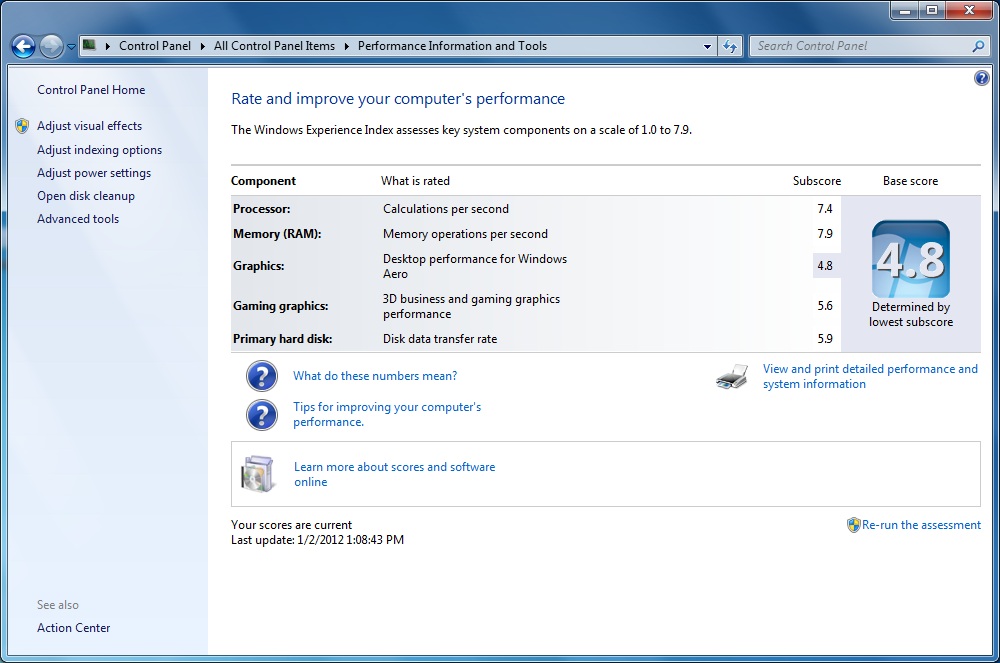Click question icon beside What do these numbers mean
The height and width of the screenshot is (663, 1000).
coord(261,376)
